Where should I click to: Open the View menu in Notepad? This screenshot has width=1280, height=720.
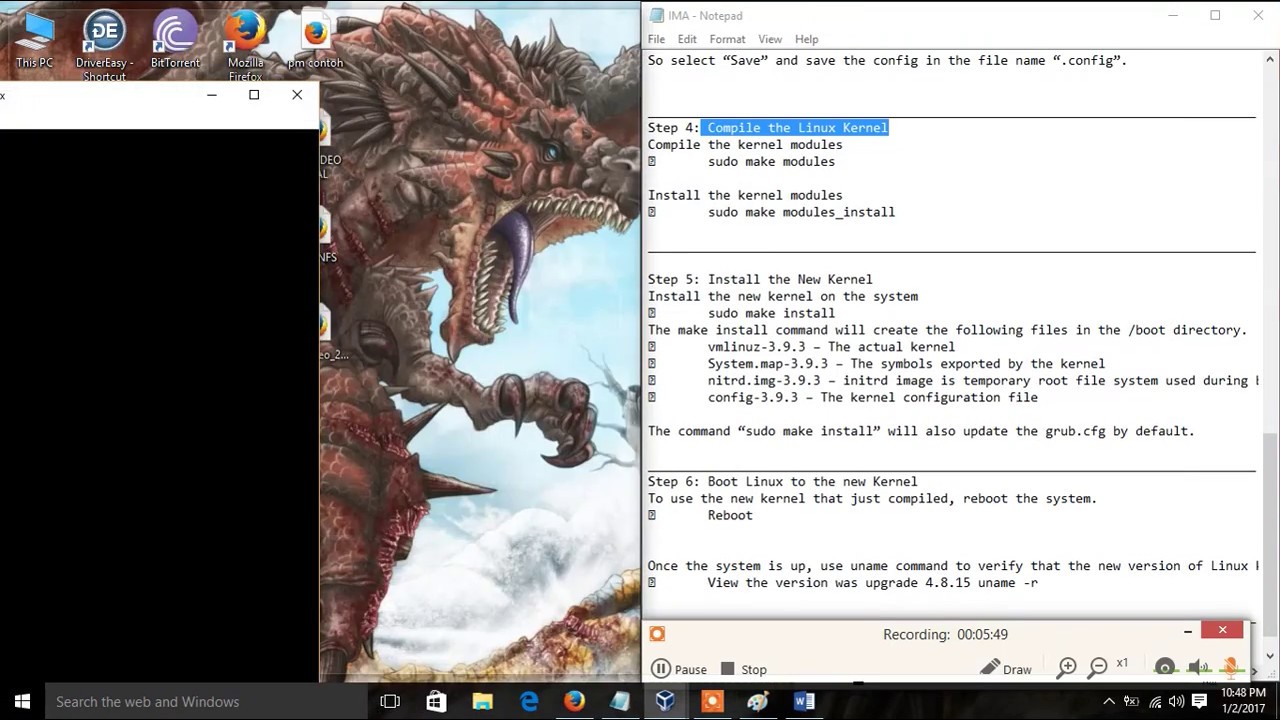(x=770, y=39)
